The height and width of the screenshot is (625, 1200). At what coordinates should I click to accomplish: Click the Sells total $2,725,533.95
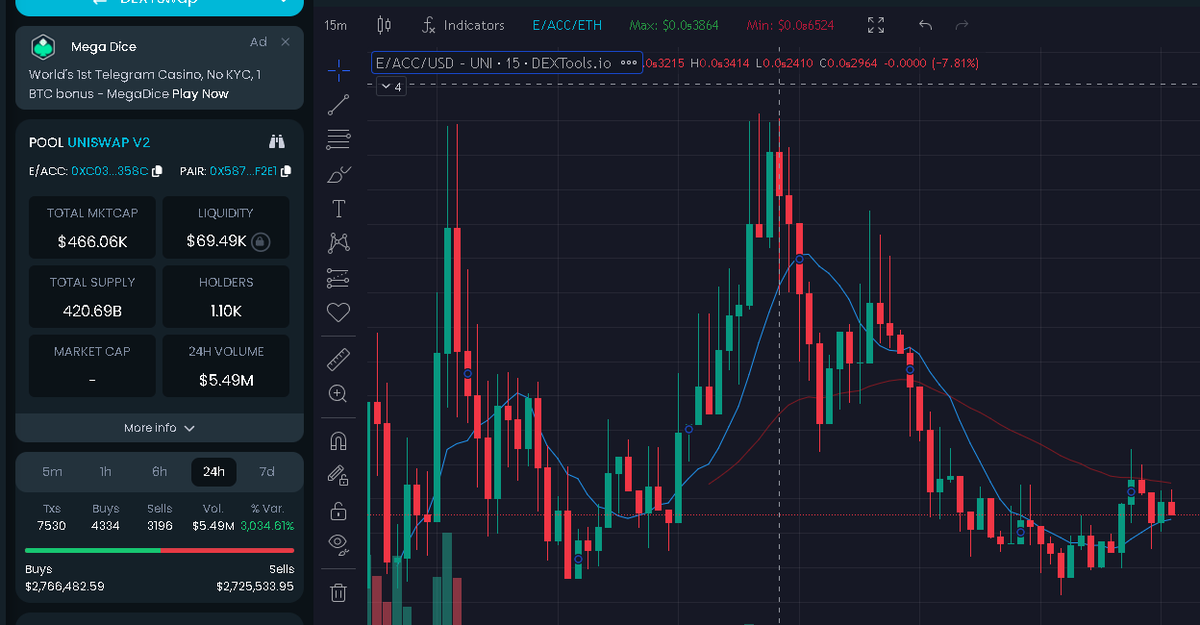255,586
